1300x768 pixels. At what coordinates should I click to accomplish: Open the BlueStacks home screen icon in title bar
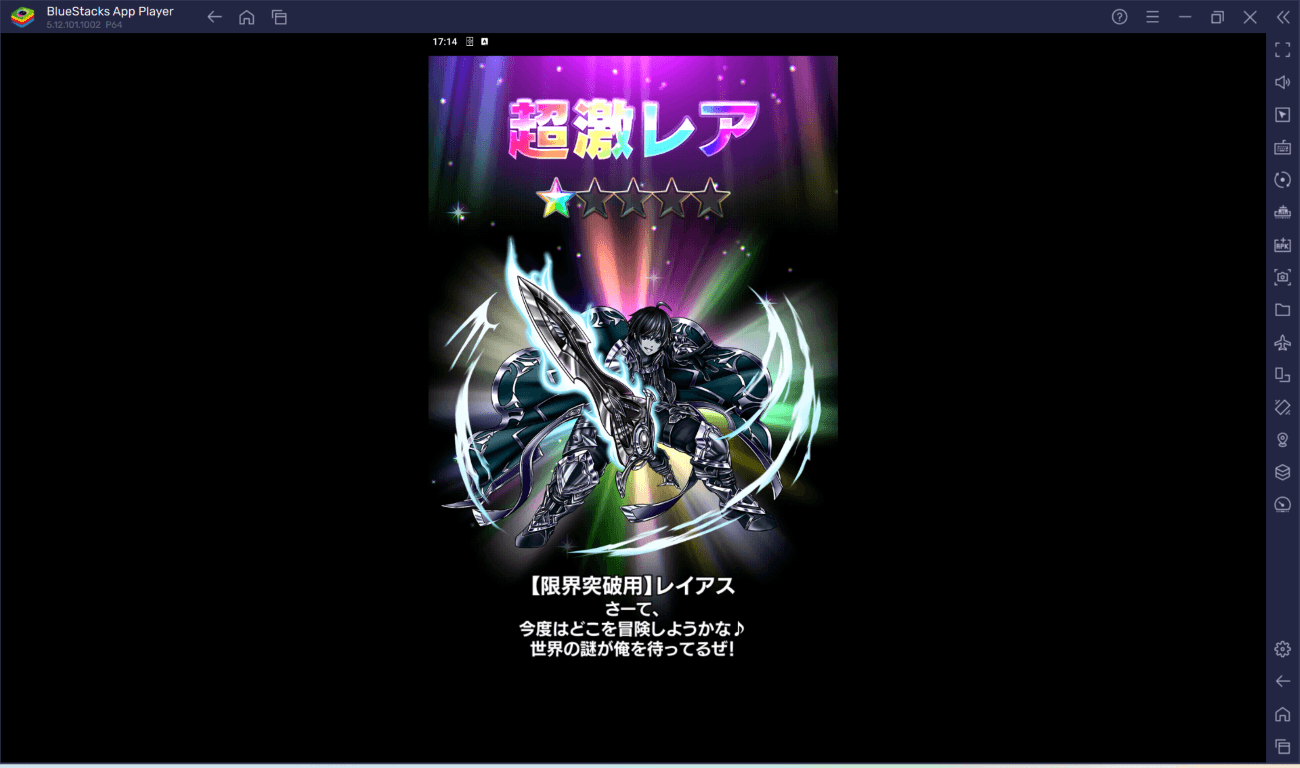pyautogui.click(x=247, y=17)
